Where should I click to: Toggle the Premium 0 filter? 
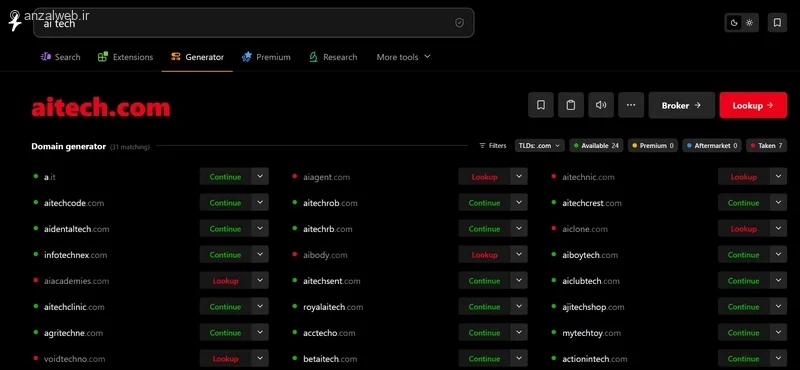click(x=653, y=146)
